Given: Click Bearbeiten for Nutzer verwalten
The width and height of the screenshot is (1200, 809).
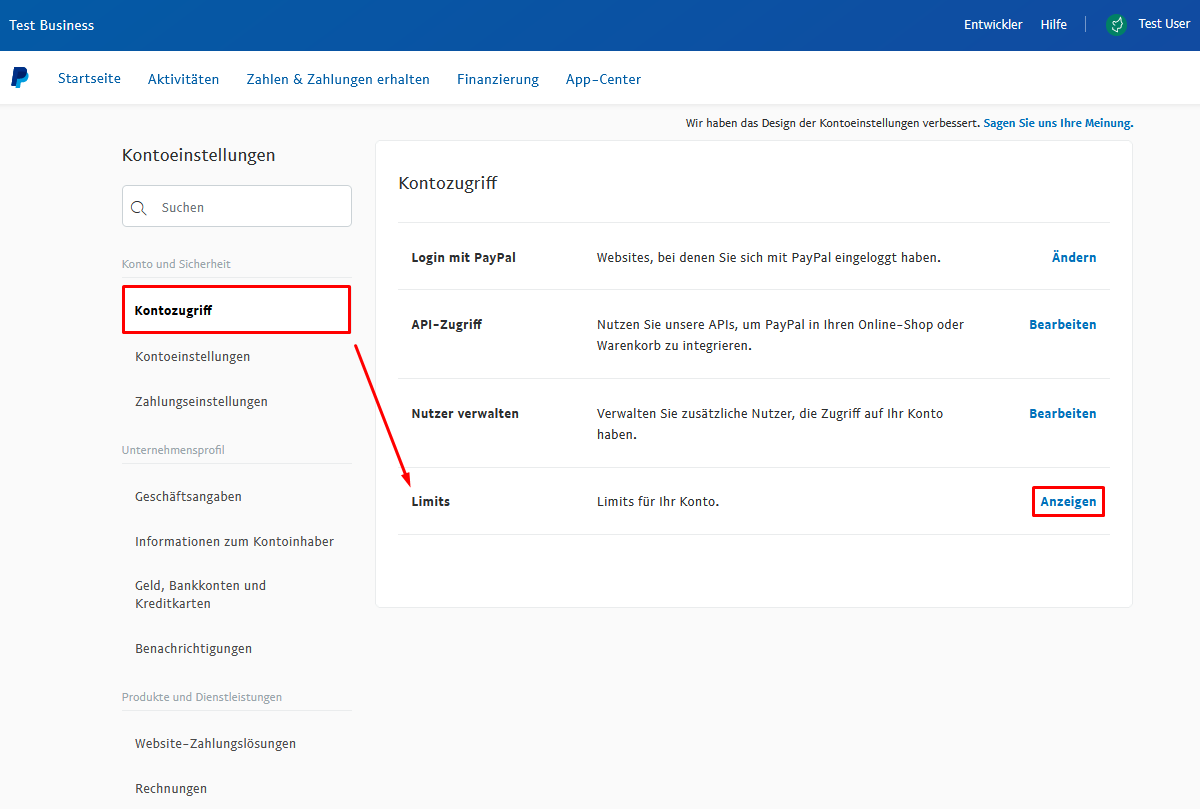Looking at the screenshot, I should click(x=1063, y=414).
